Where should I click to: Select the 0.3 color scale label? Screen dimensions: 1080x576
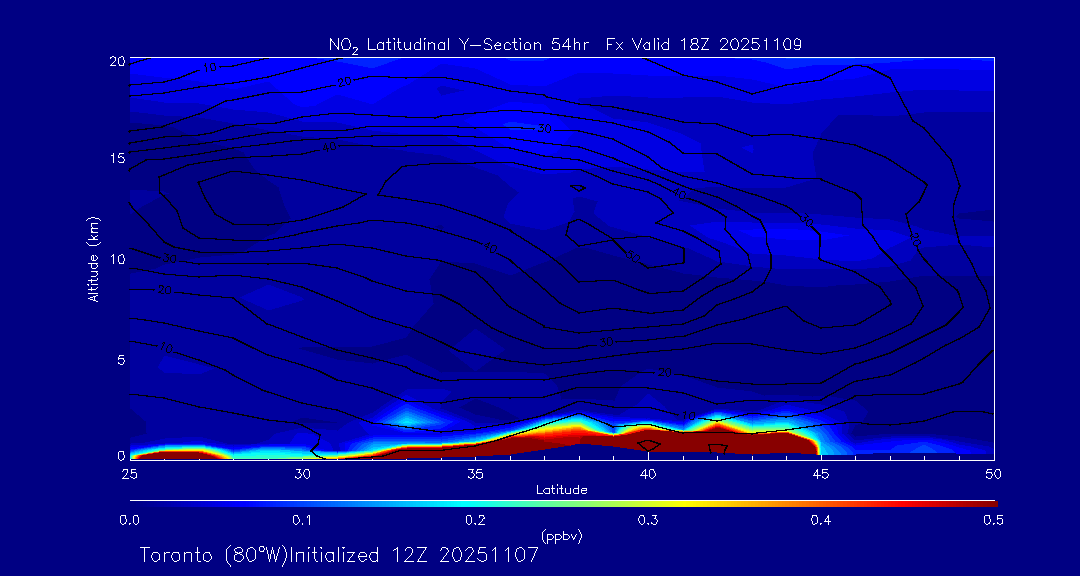pyautogui.click(x=648, y=520)
